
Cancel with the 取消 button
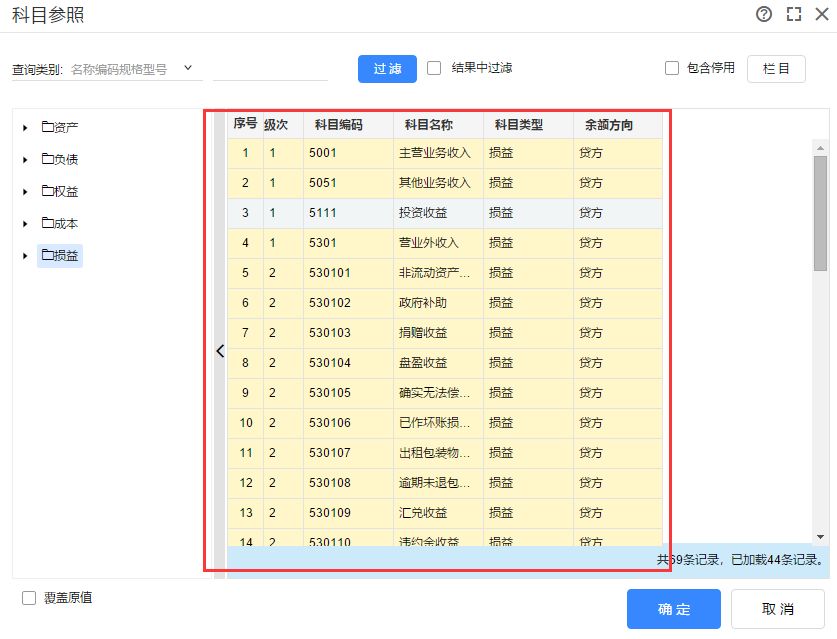(778, 609)
